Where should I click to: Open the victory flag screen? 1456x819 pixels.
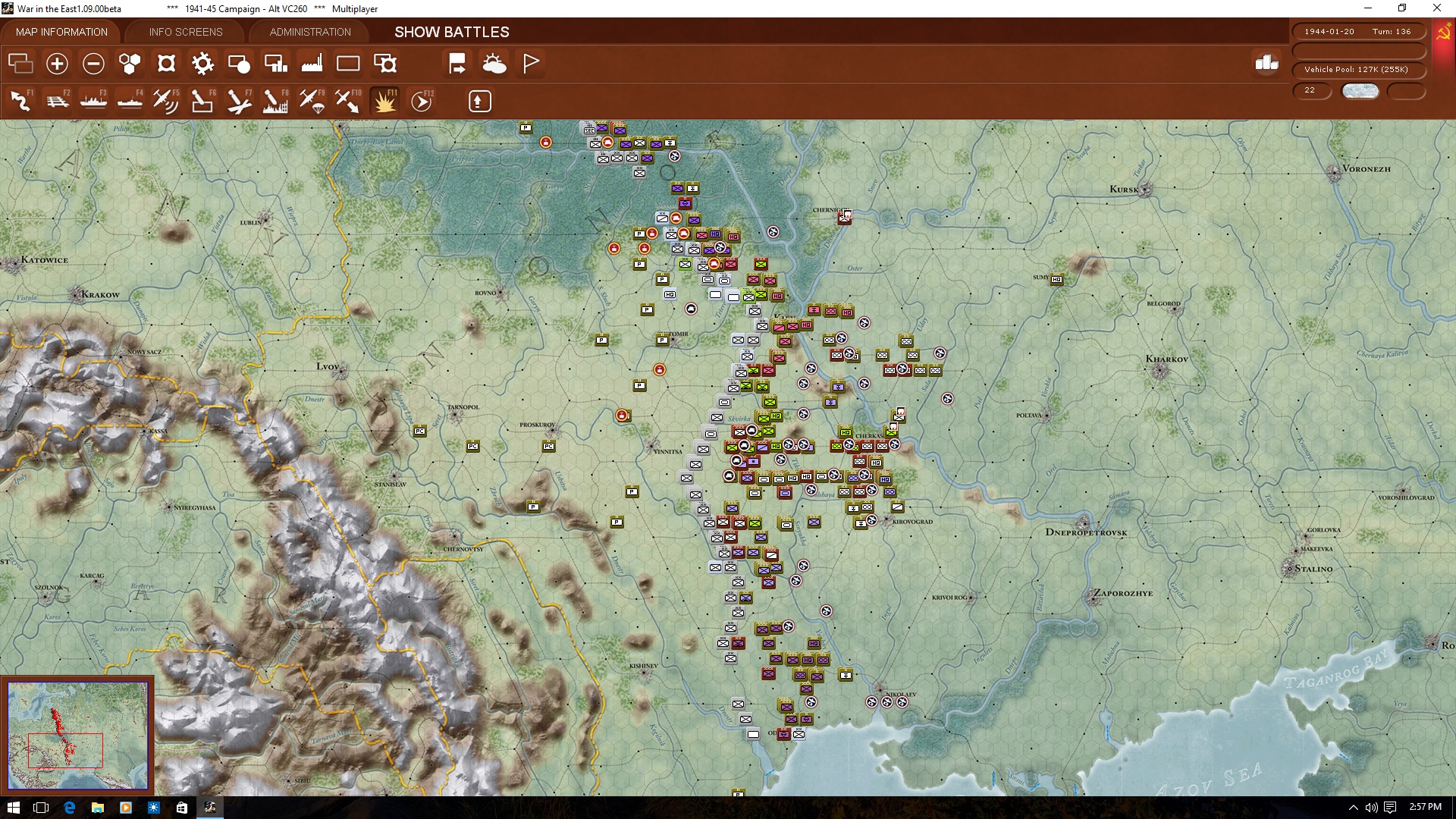[x=531, y=64]
